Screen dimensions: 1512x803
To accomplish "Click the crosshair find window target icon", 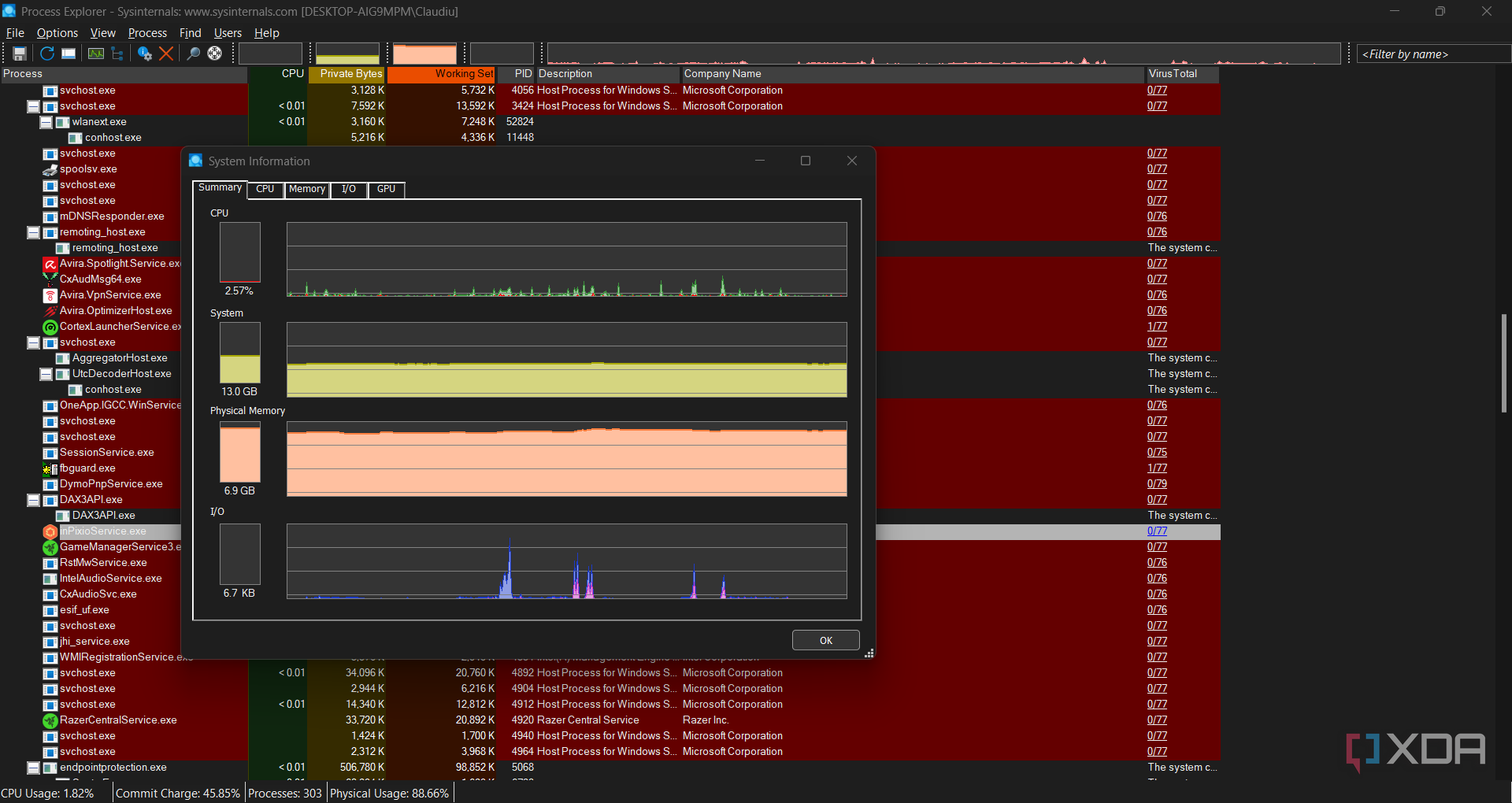I will (x=214, y=54).
